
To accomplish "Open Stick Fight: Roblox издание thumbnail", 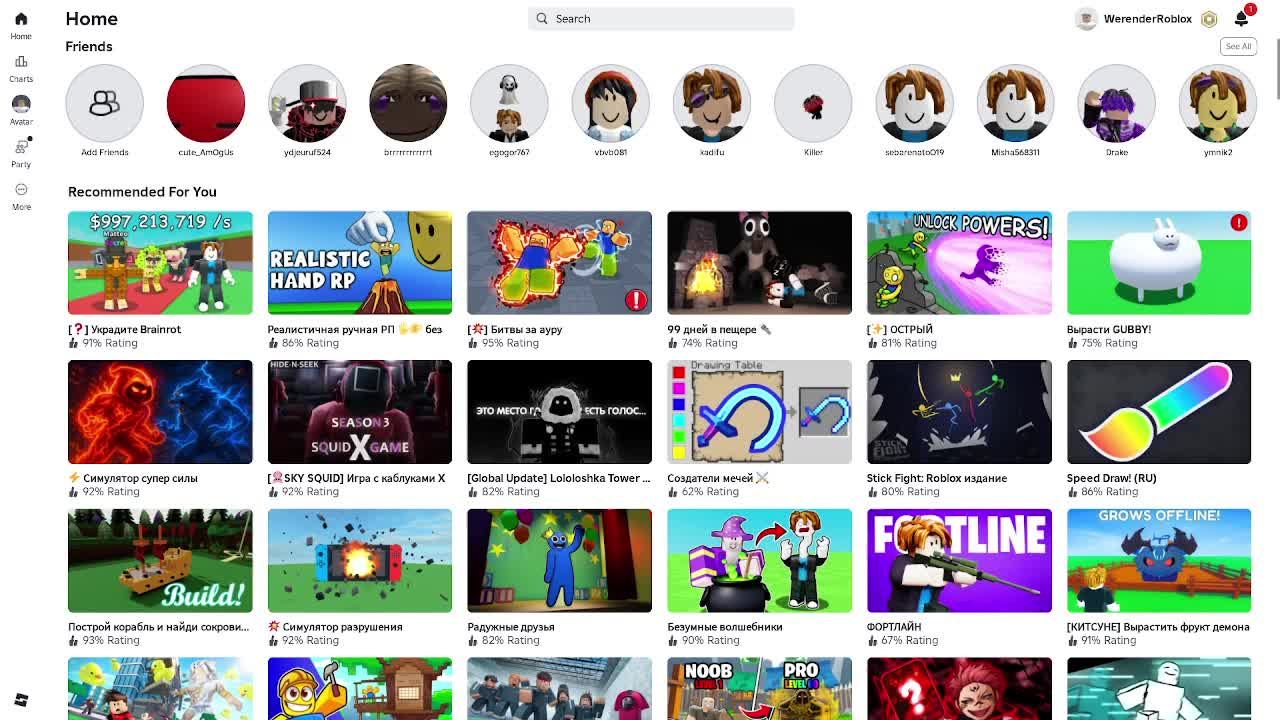I will point(959,411).
